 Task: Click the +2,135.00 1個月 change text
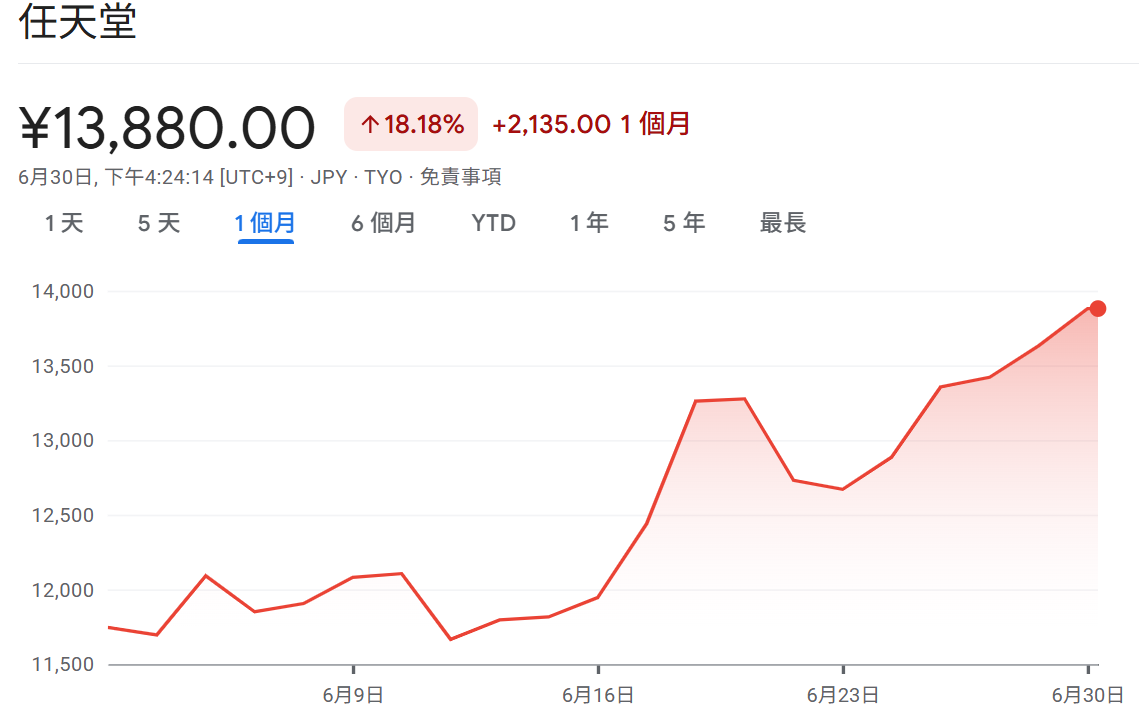pos(591,125)
